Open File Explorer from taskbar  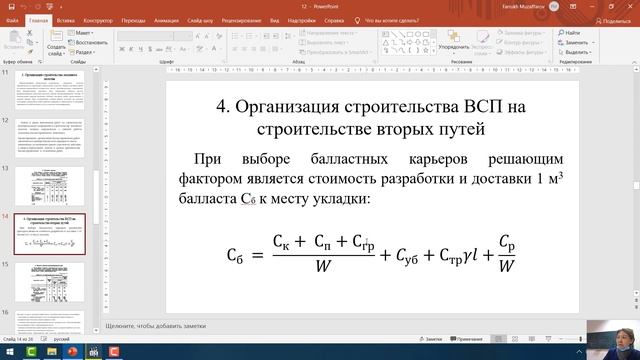tap(52, 352)
